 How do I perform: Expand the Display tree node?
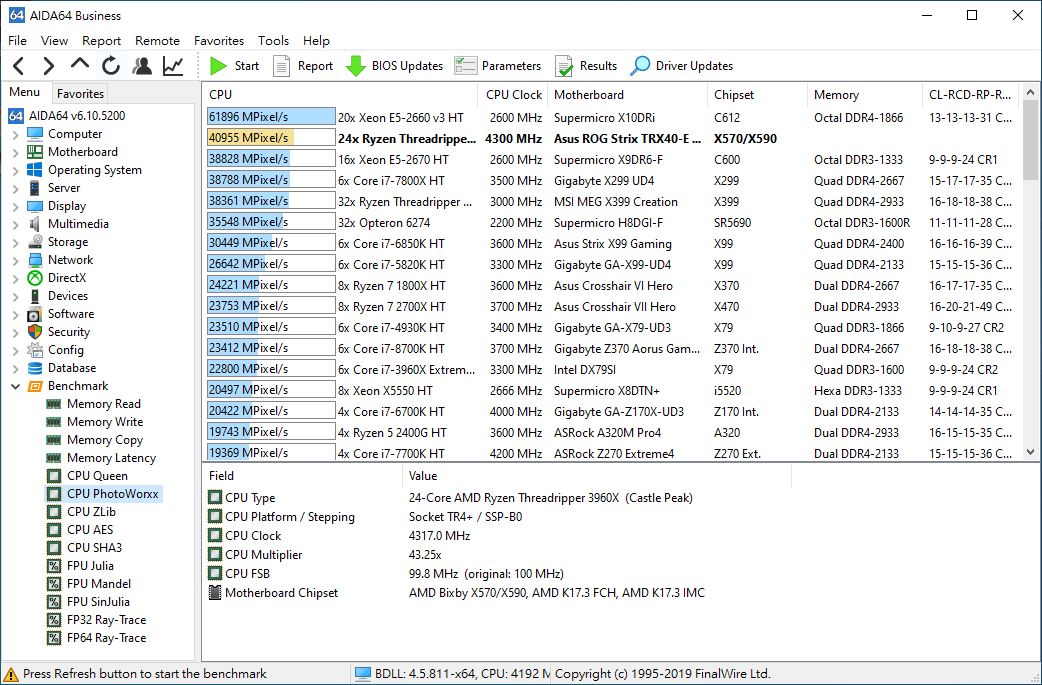15,206
